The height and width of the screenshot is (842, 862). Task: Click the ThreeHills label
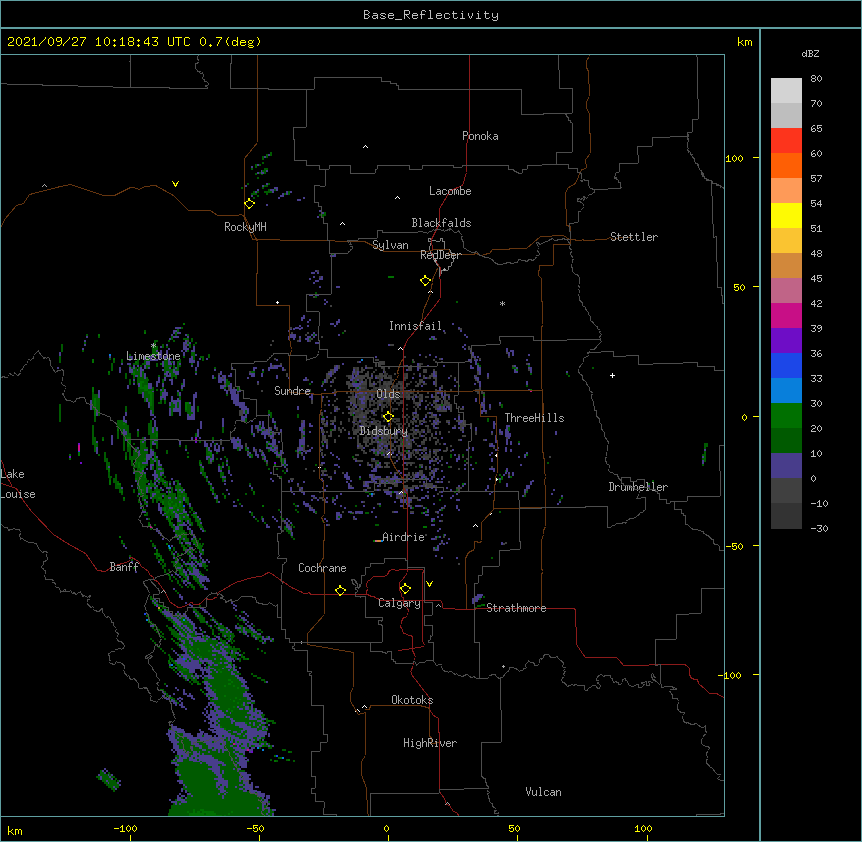point(534,418)
